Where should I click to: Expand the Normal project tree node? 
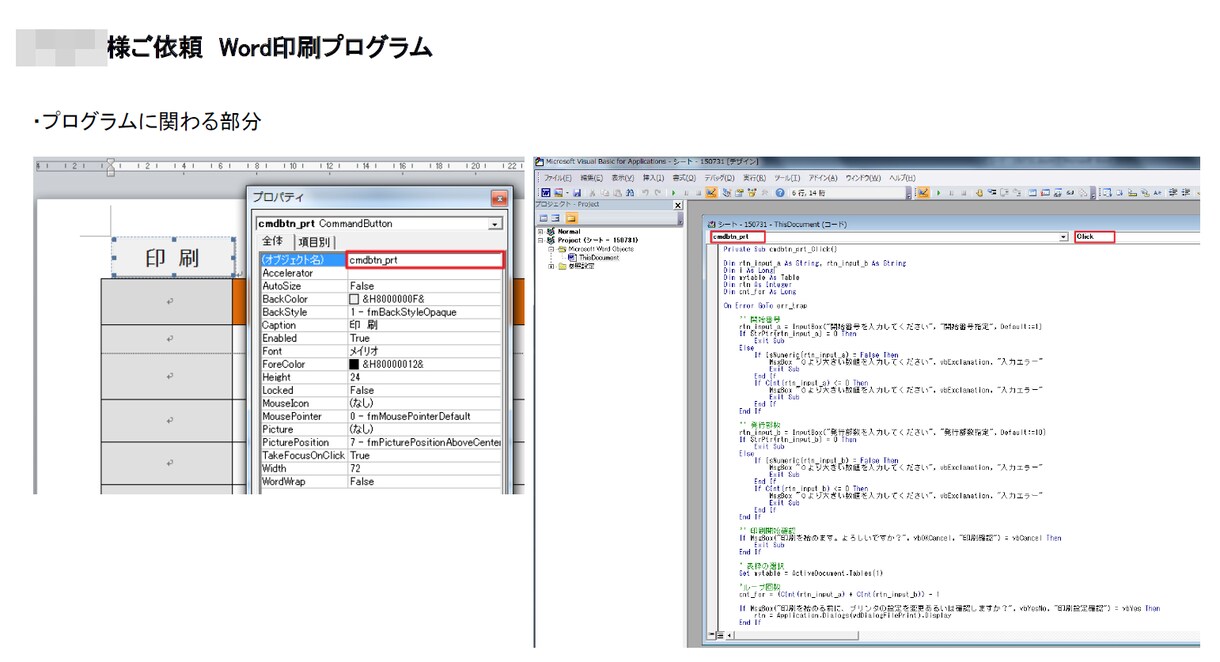(x=540, y=231)
